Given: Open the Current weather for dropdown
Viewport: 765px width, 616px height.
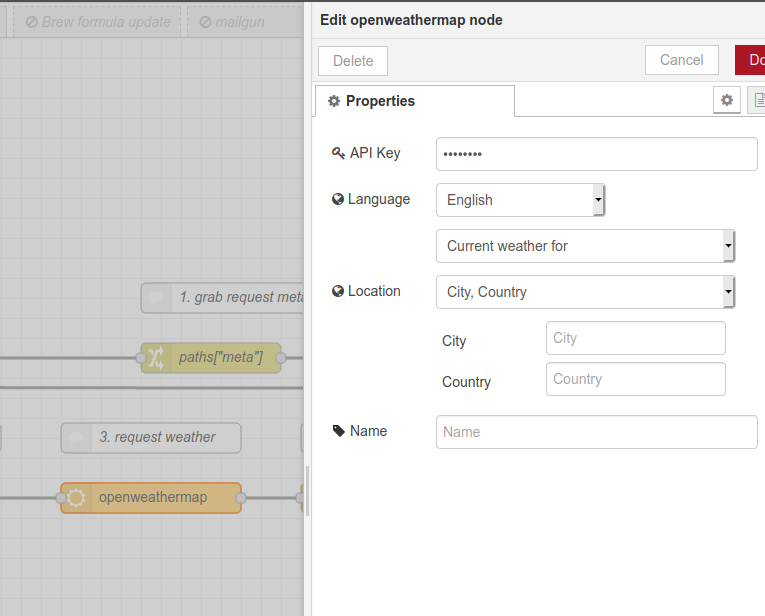Looking at the screenshot, I should (x=585, y=246).
